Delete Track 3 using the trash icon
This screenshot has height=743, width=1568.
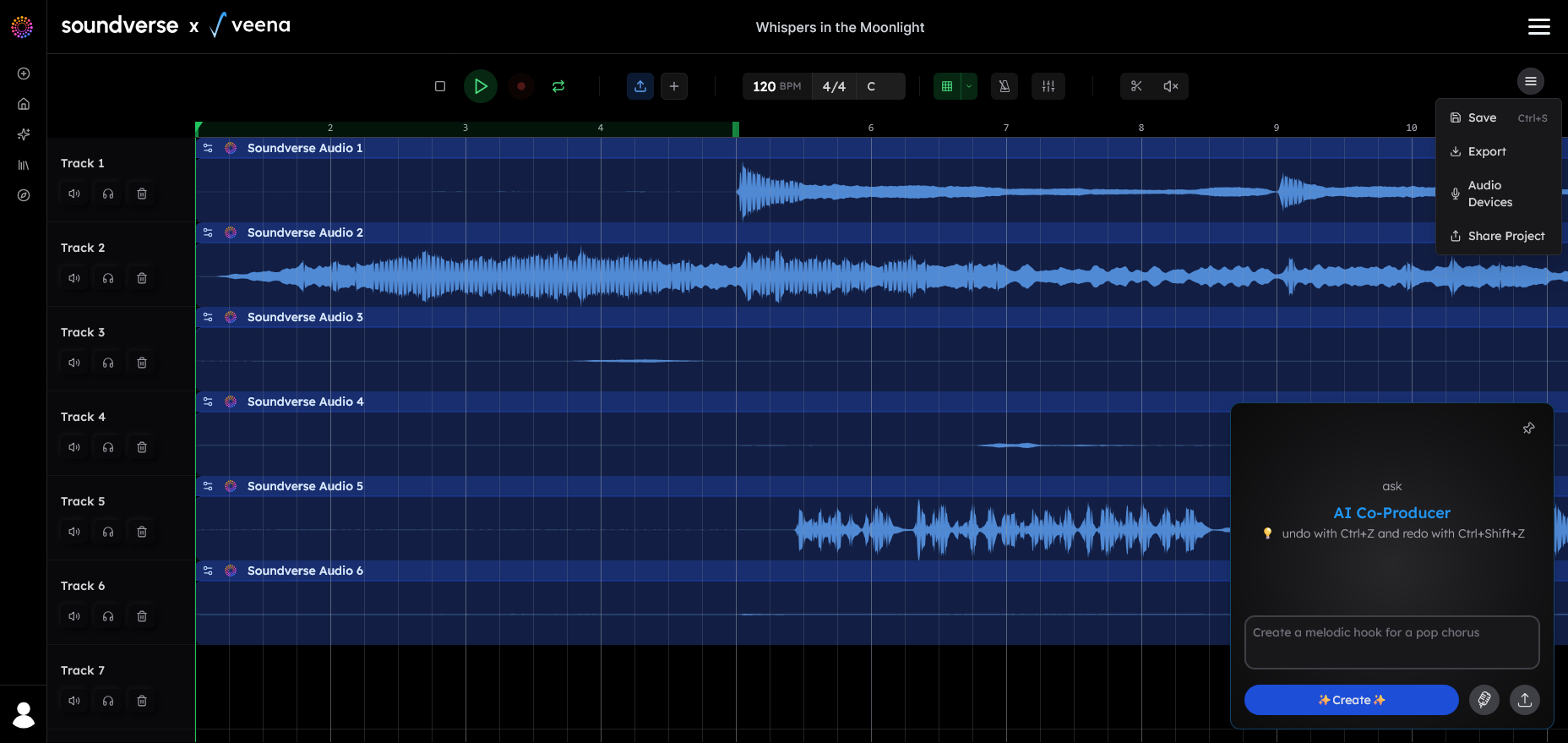[142, 363]
